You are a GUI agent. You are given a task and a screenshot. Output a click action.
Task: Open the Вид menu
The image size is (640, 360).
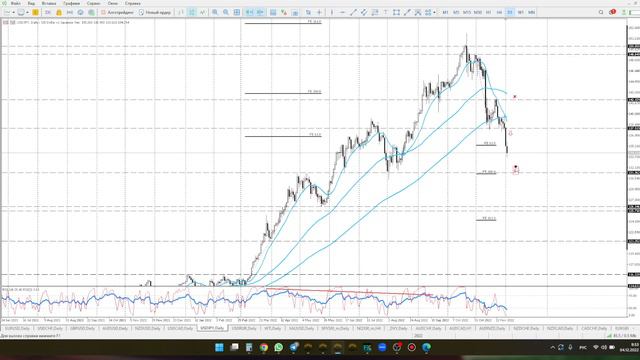[31, 3]
